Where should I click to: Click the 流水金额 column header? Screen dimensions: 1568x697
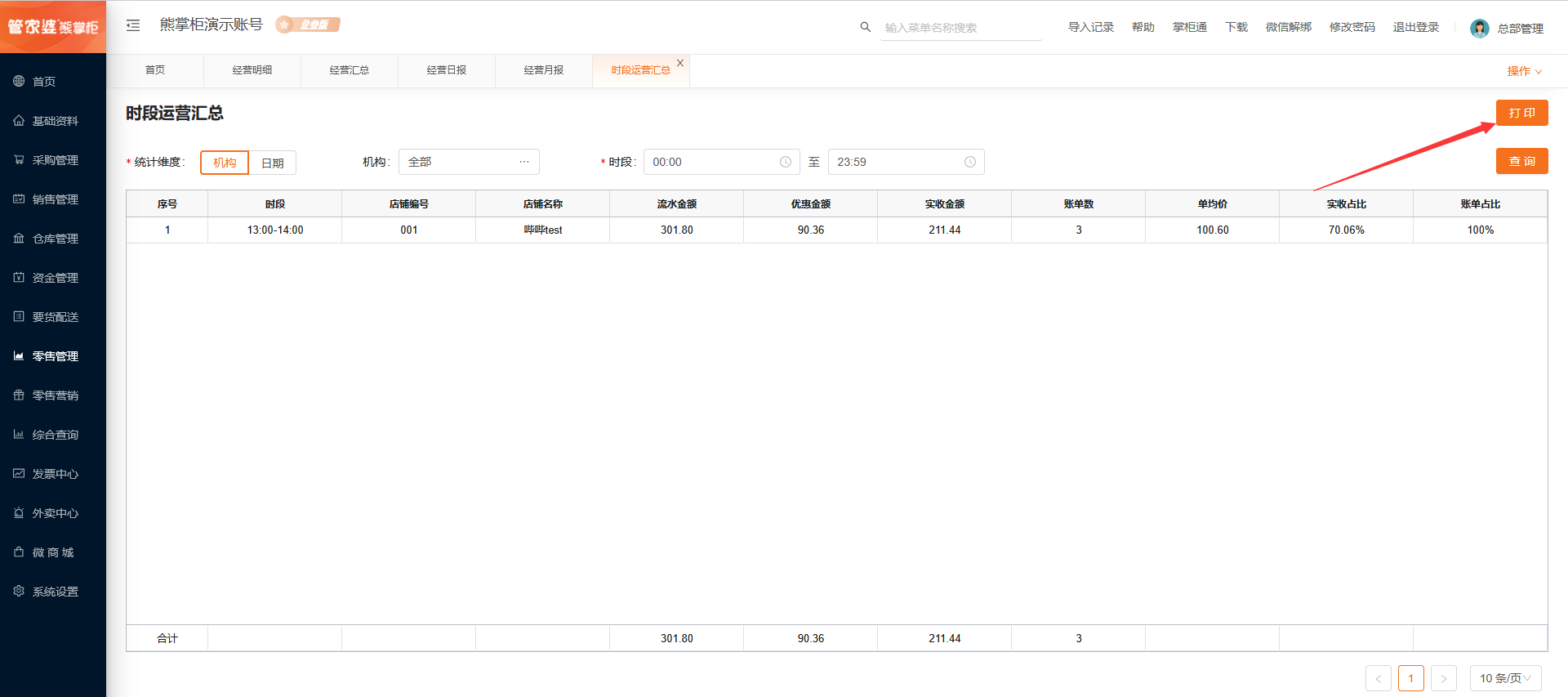click(x=677, y=204)
